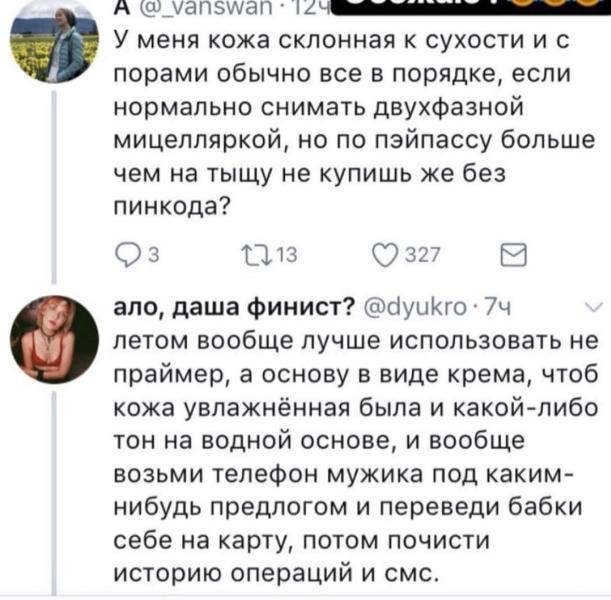
Task: Open the @dyukro profile handle
Action: [x=415, y=308]
